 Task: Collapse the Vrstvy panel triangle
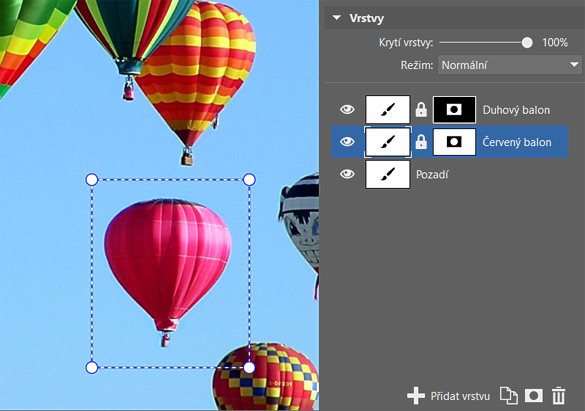coord(337,18)
